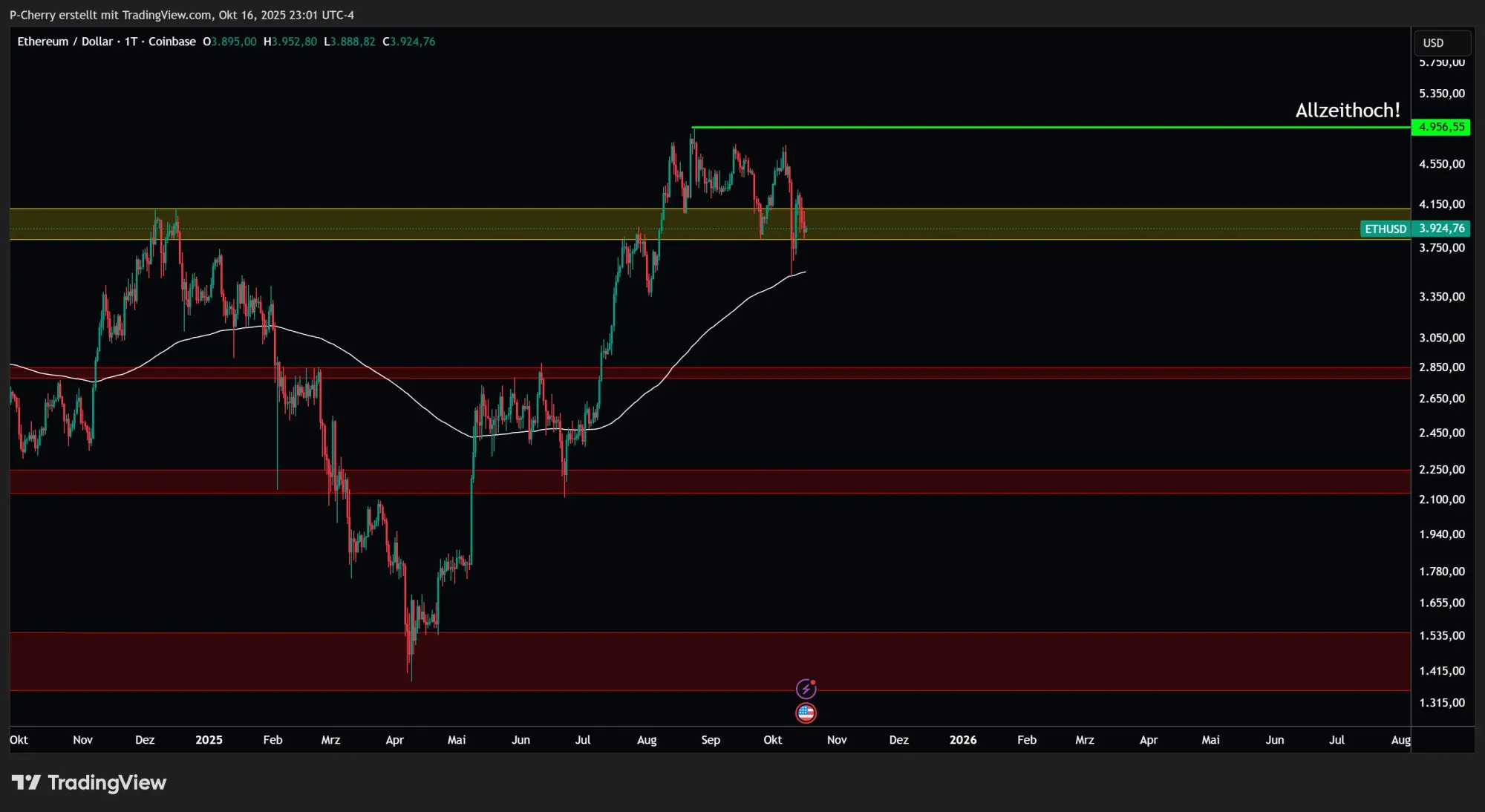Click the purple lightning event icon

click(x=806, y=689)
